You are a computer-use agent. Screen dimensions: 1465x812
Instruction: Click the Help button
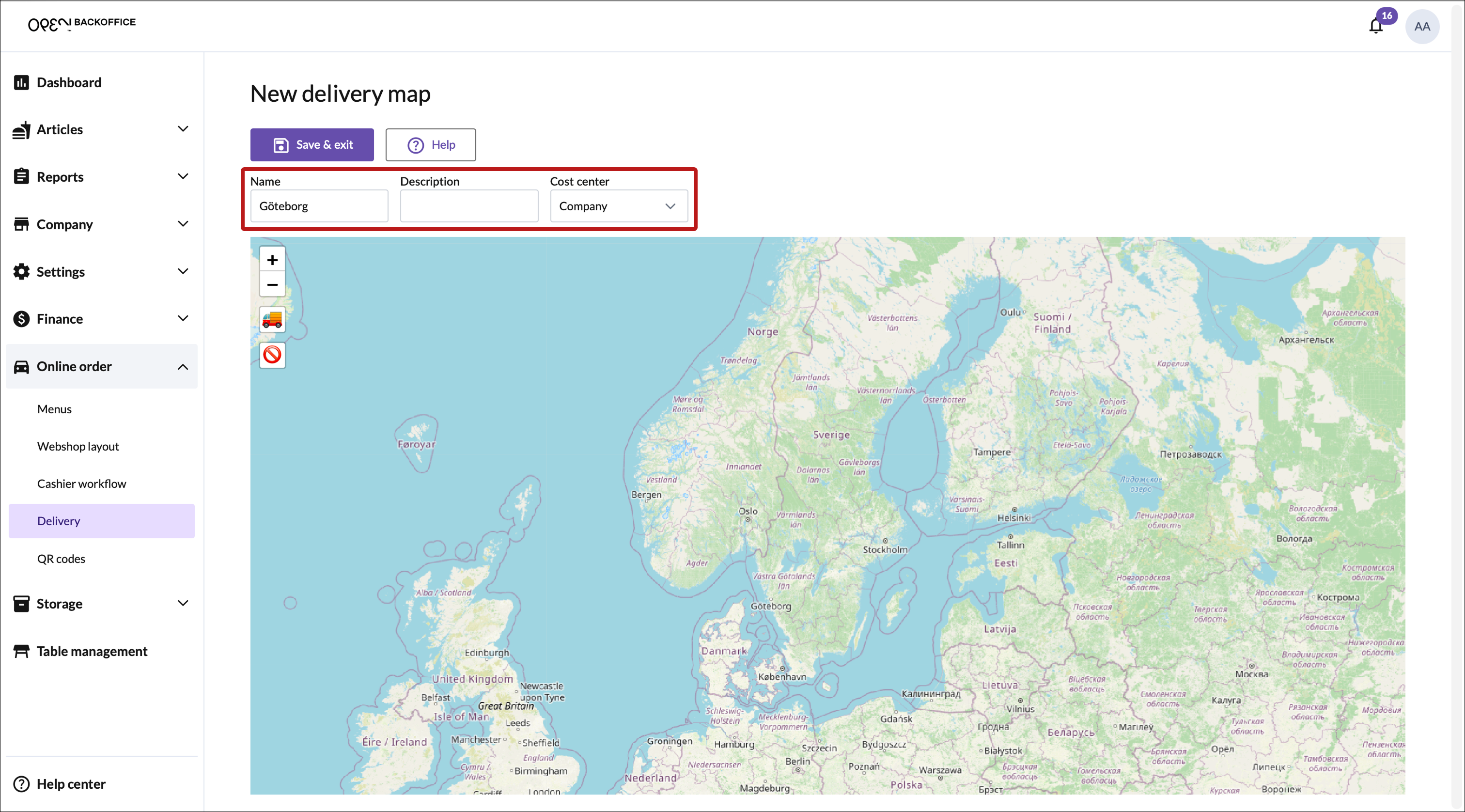point(431,144)
